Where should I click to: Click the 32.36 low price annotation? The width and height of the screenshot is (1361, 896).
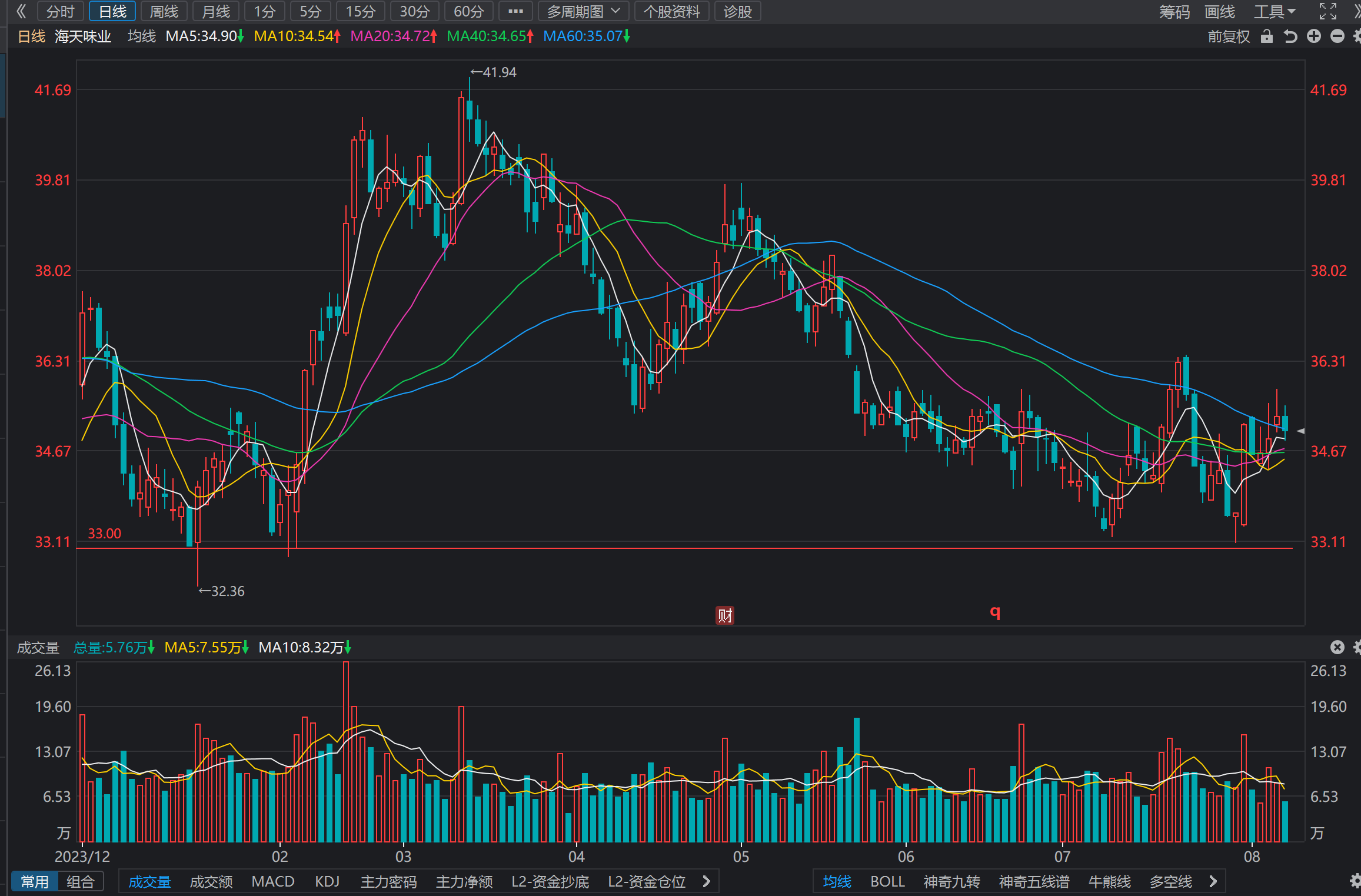coord(221,591)
